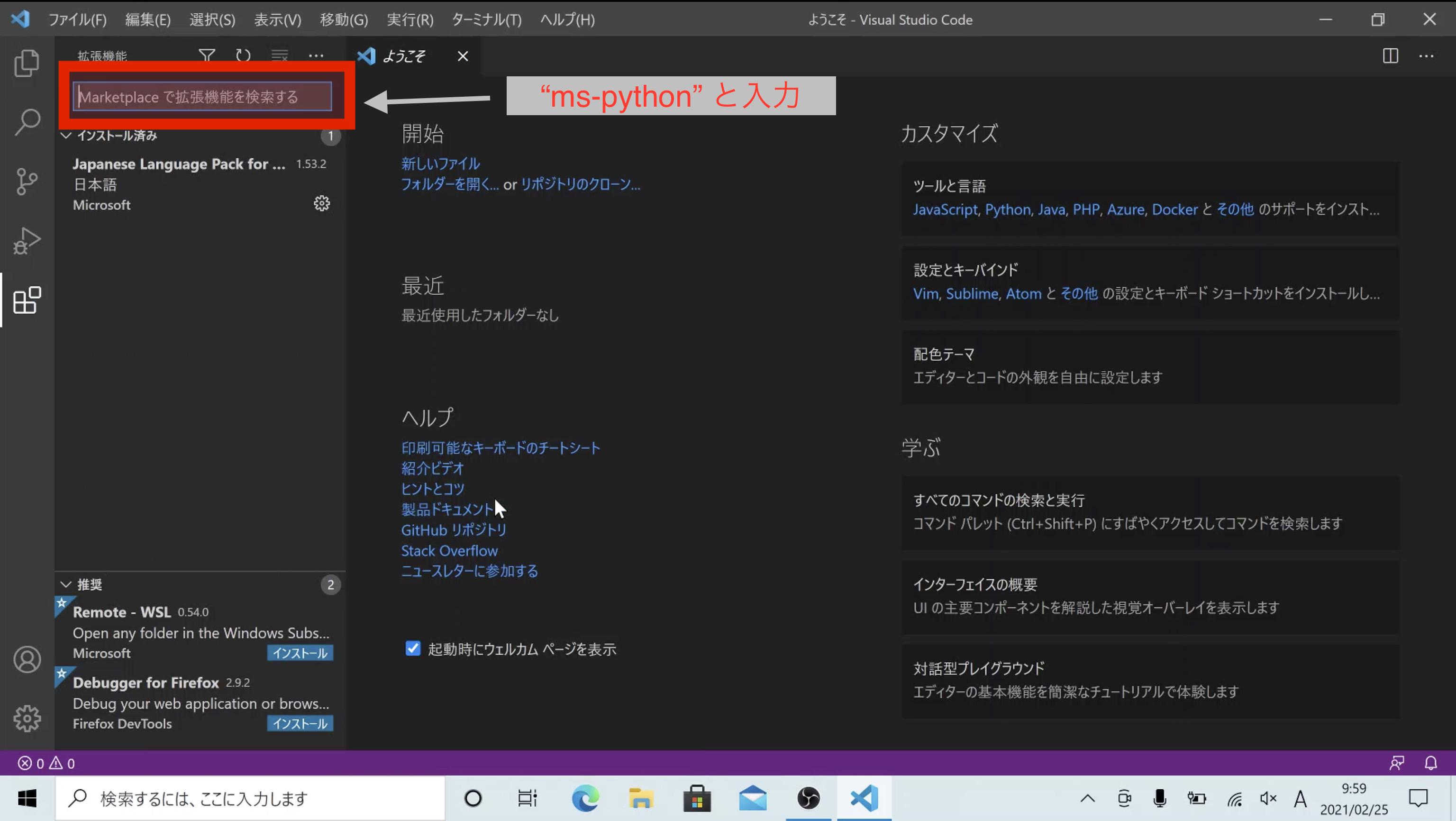Screen dimensions: 1456x821
Task: Click the 新しいファイル link
Action: (440, 164)
